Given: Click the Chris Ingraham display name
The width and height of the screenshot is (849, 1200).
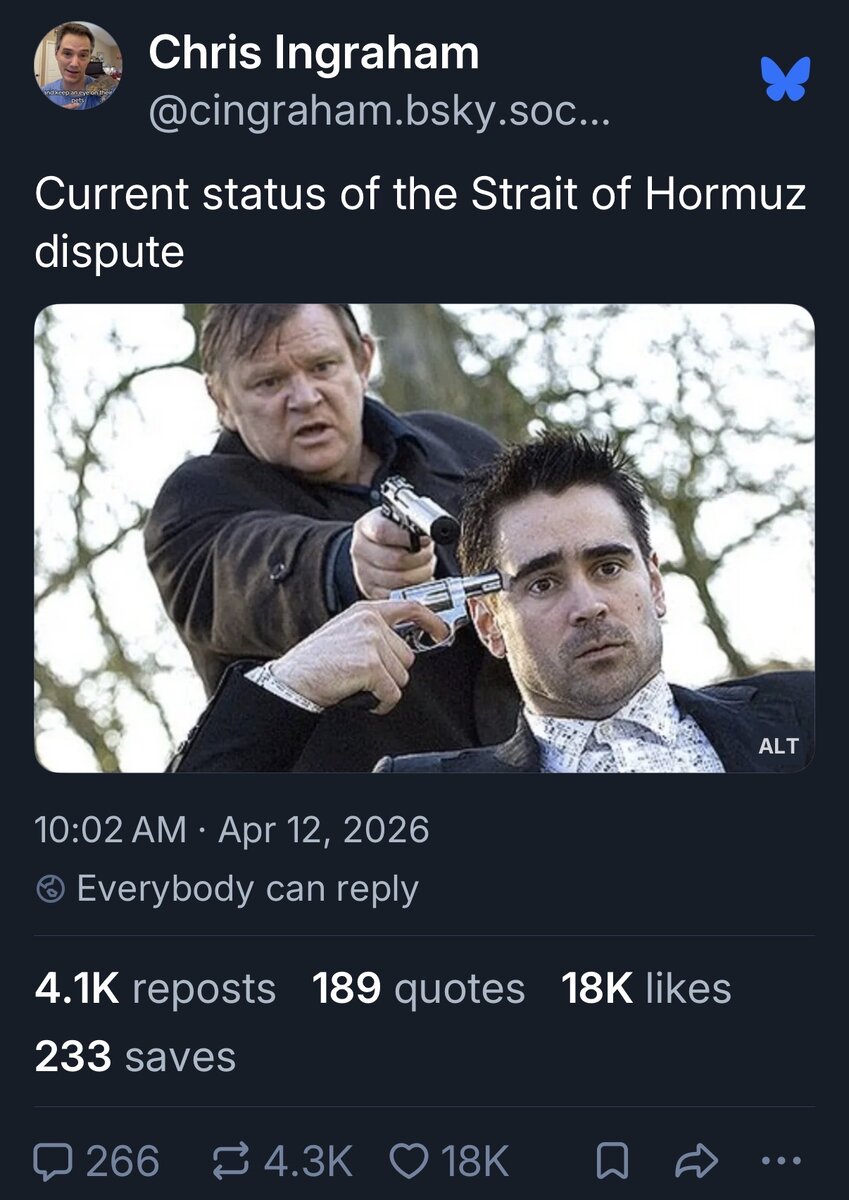Looking at the screenshot, I should pos(313,53).
